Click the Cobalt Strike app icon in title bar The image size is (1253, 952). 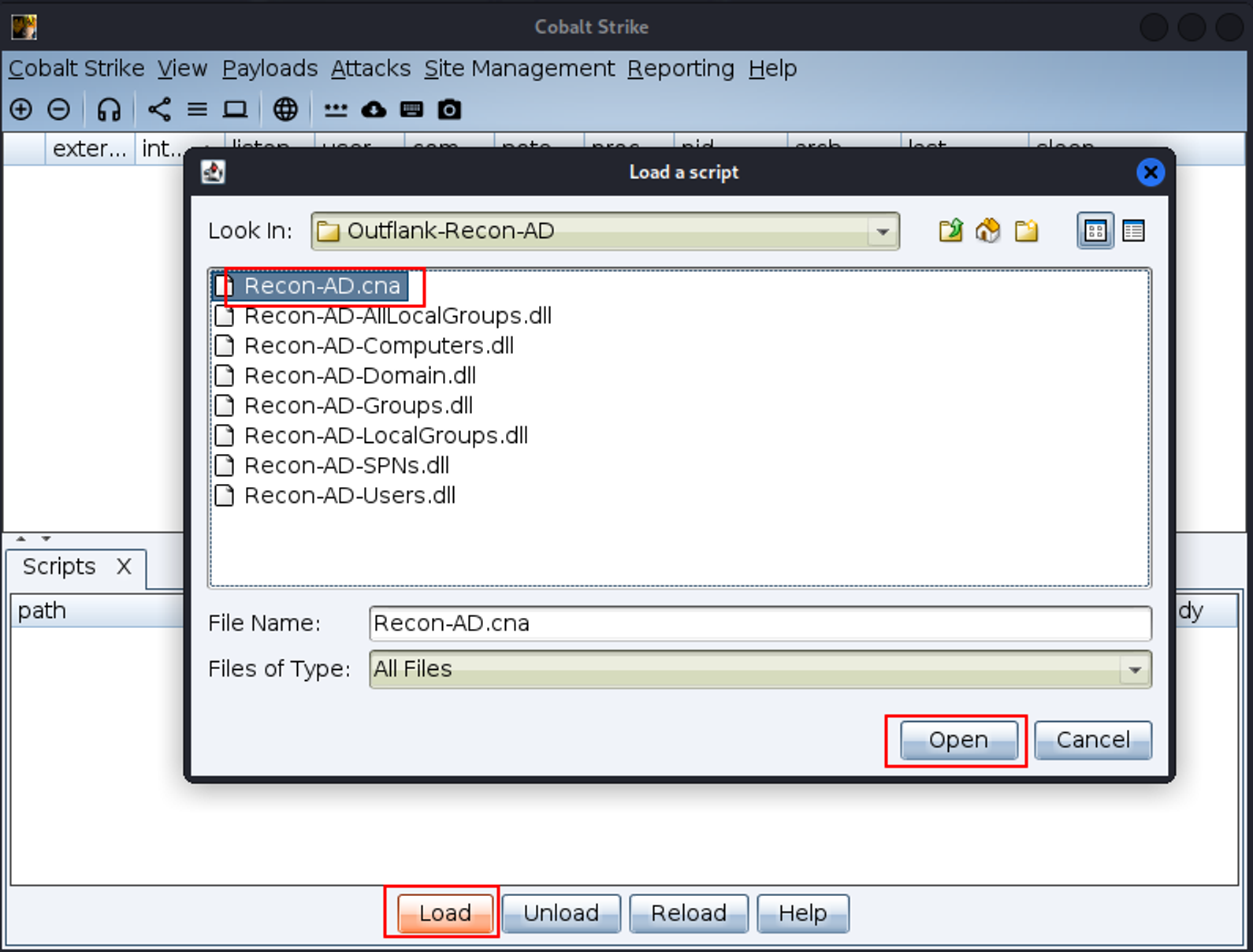pos(24,27)
